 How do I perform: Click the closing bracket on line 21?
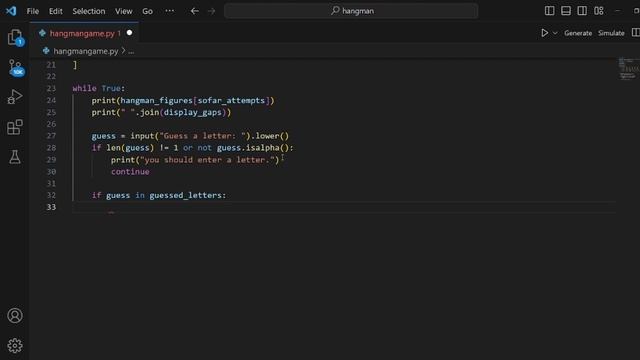click(x=75, y=65)
